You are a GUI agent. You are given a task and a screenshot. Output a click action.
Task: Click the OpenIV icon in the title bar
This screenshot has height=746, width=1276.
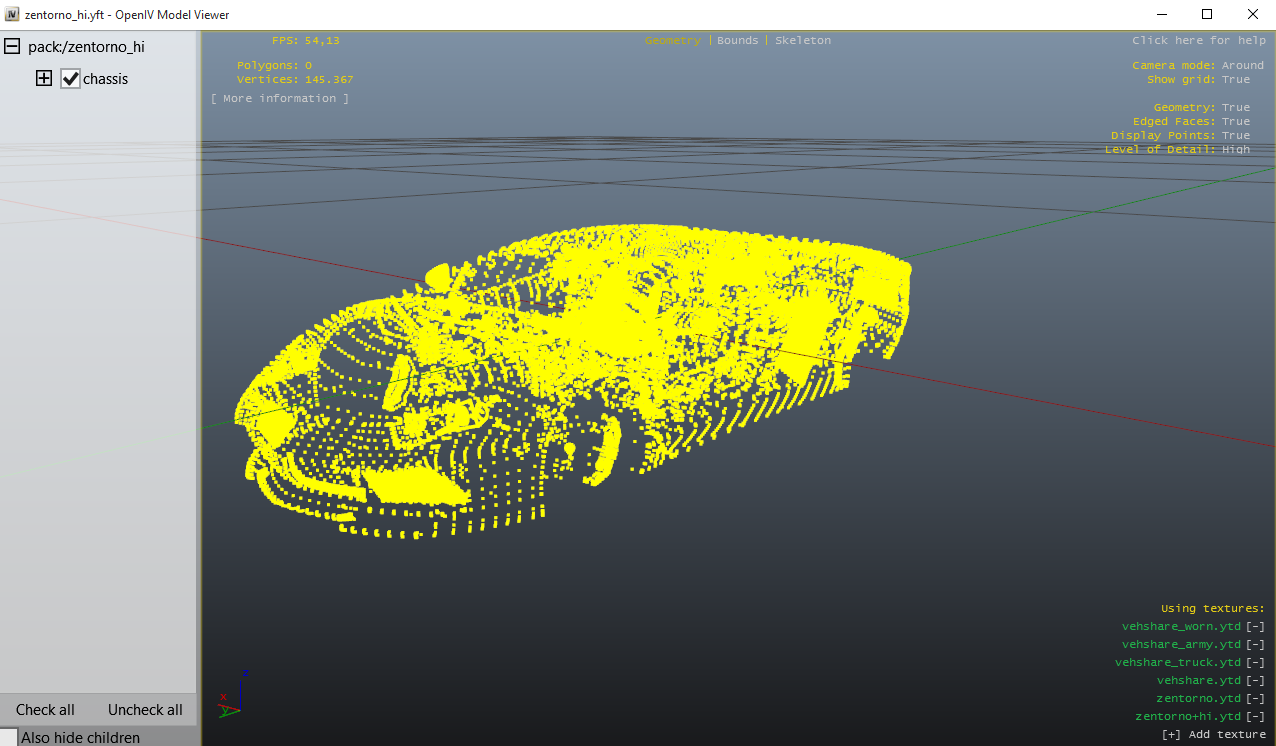12,14
